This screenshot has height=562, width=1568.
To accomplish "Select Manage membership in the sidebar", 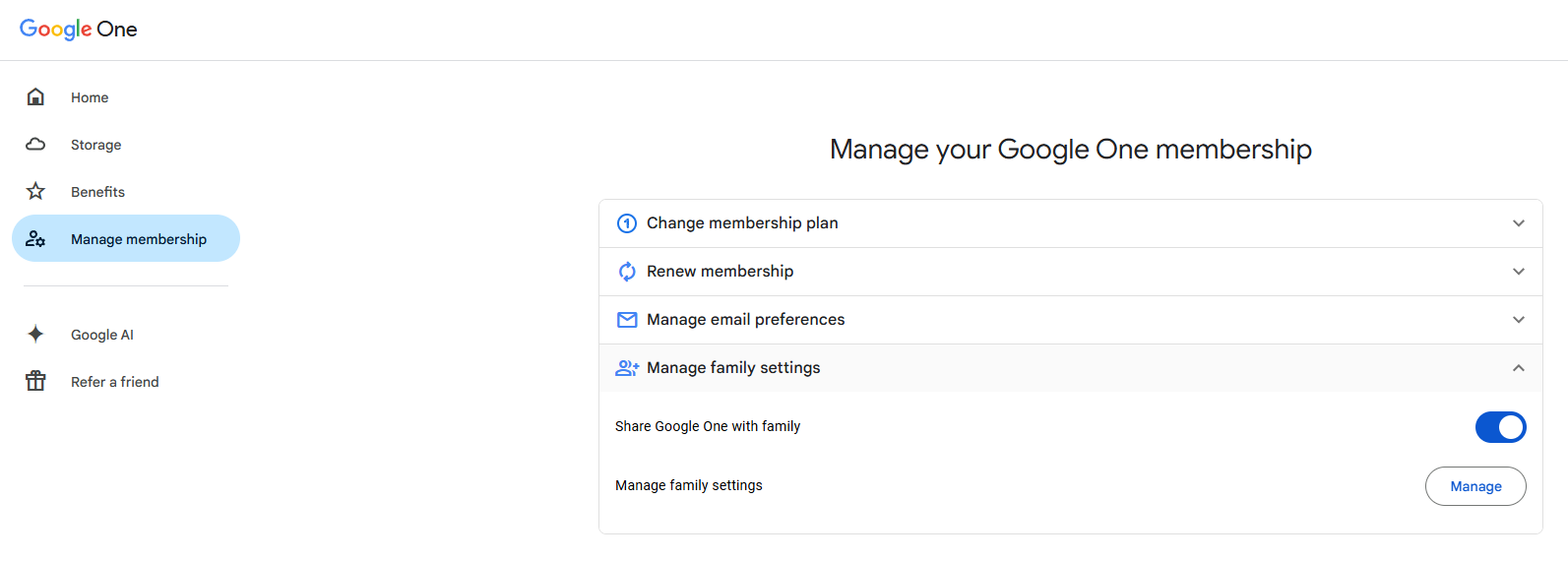I will tap(126, 238).
